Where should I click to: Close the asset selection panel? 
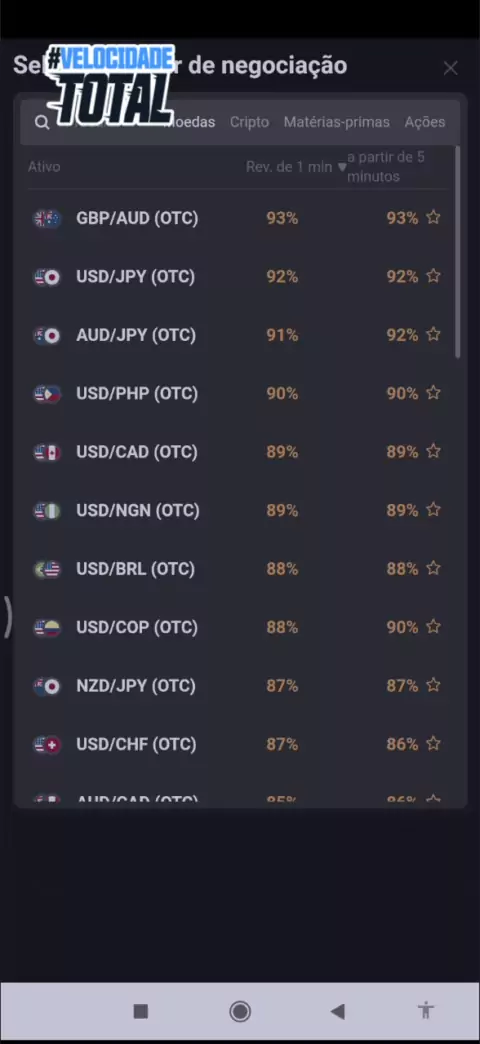pos(451,68)
